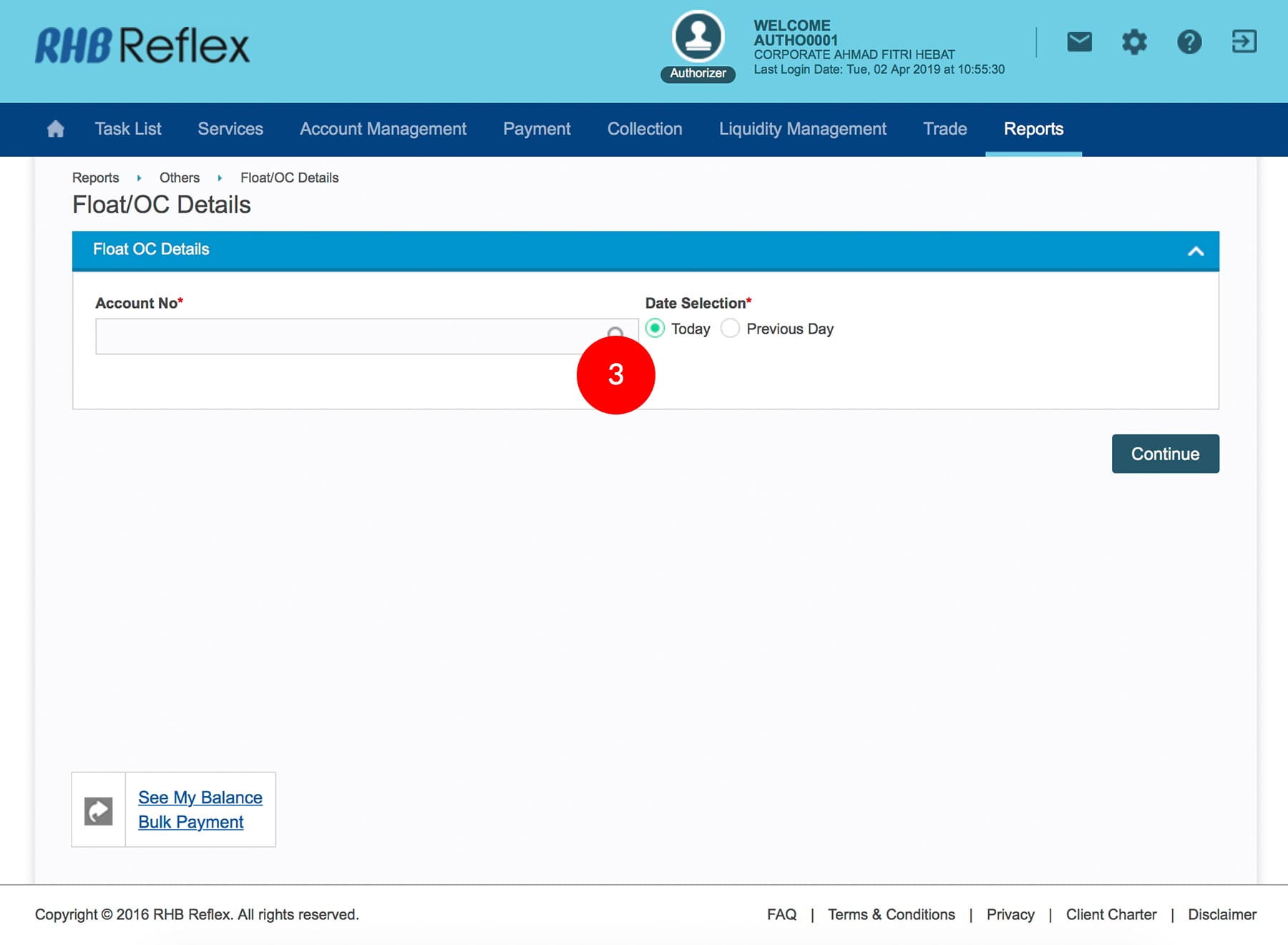
Task: Open the Bulk Payment link
Action: [x=190, y=822]
